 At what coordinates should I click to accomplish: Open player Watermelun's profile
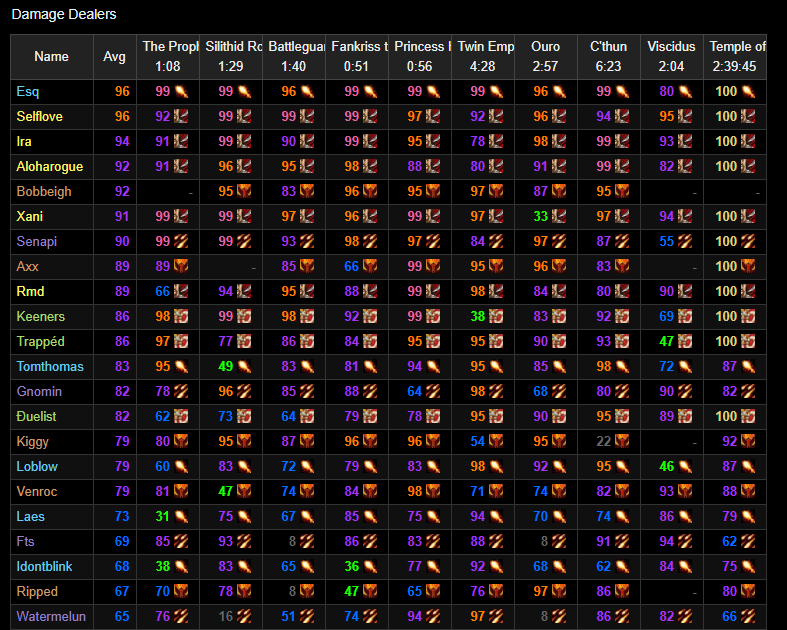point(51,616)
